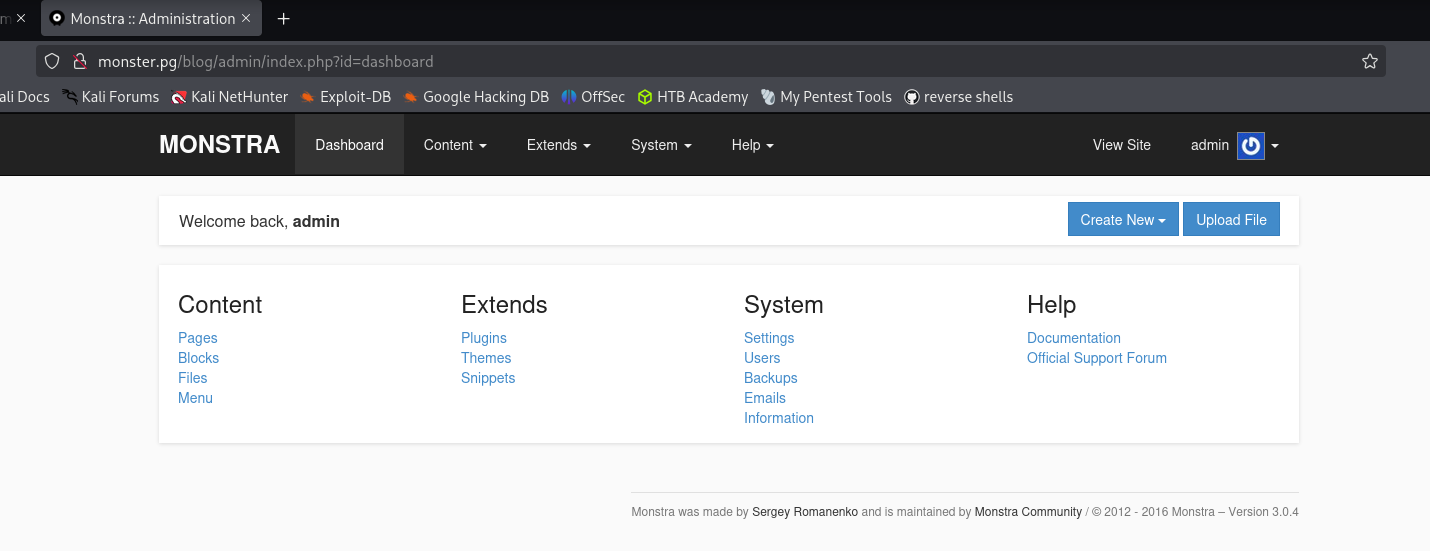Image resolution: width=1430 pixels, height=551 pixels.
Task: Open Pages link under Content
Action: (198, 338)
